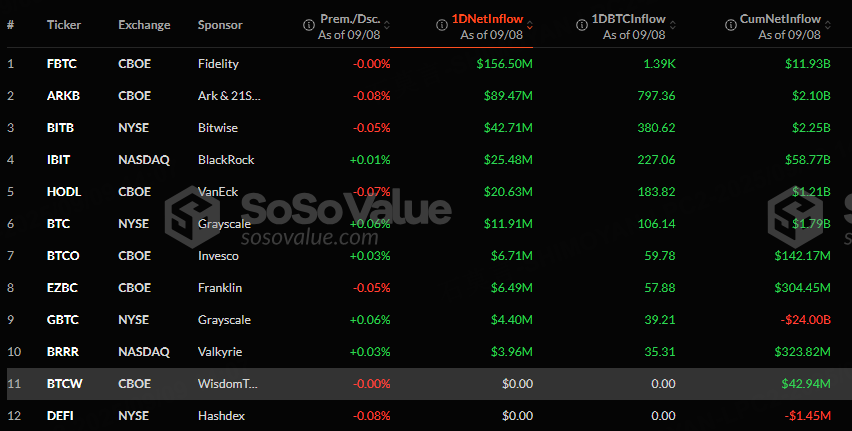Select the Ticker column header

point(64,24)
